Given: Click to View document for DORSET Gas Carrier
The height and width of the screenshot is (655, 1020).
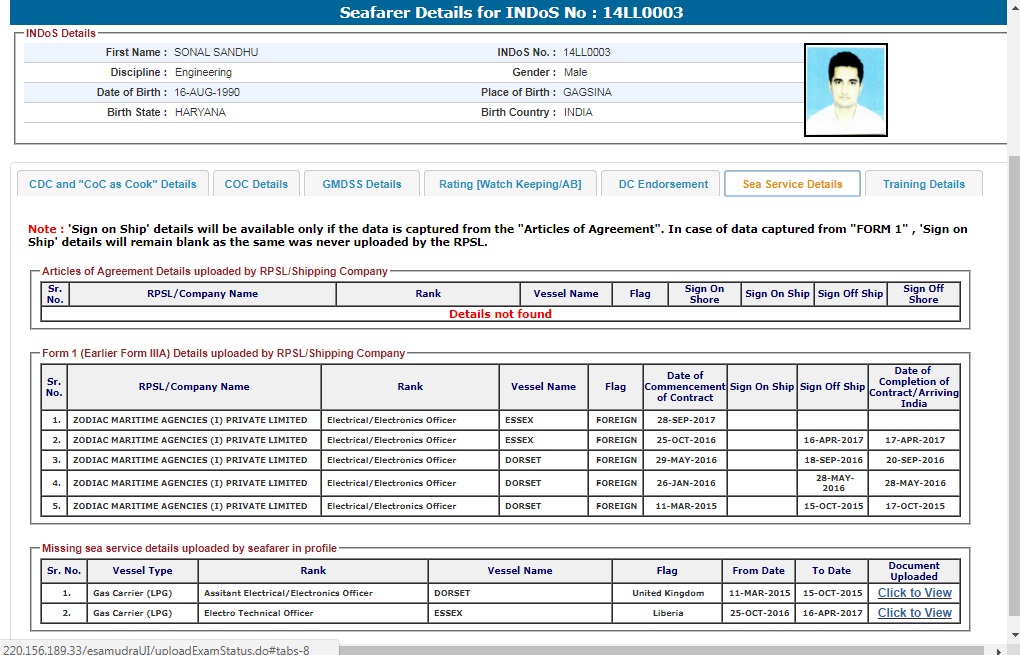Looking at the screenshot, I should coord(914,593).
